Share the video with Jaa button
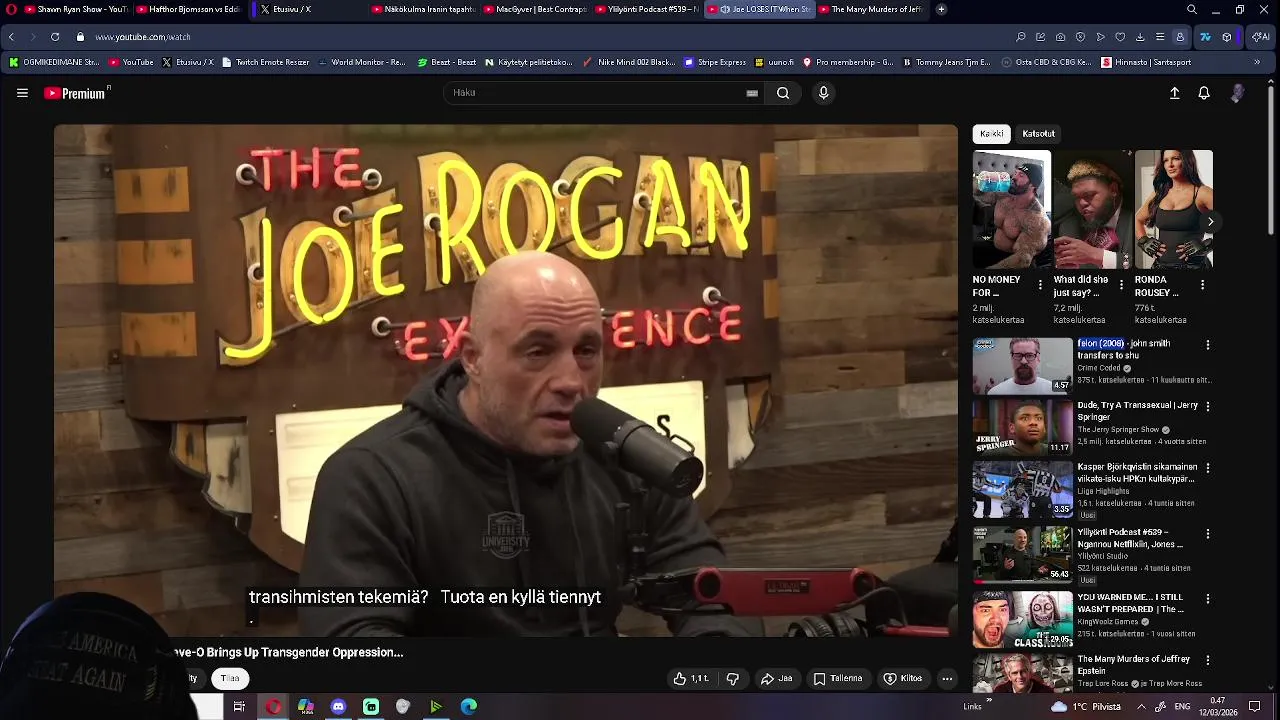 coord(776,679)
